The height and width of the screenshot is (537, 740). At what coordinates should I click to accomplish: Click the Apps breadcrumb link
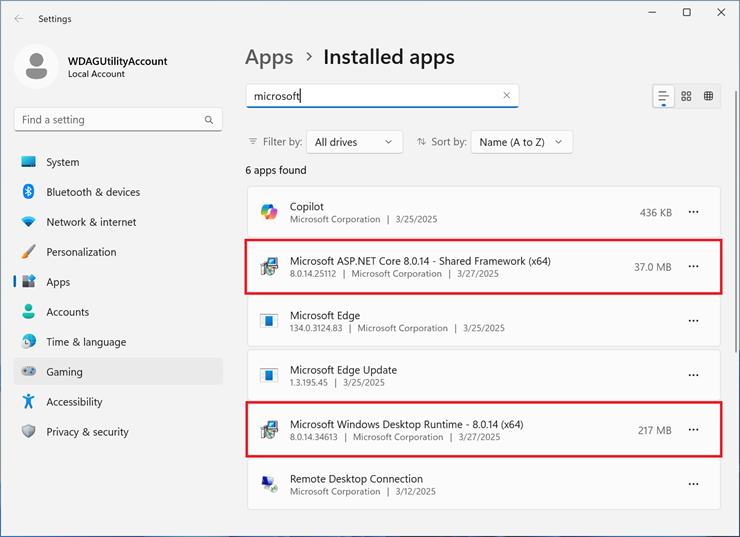(x=269, y=57)
